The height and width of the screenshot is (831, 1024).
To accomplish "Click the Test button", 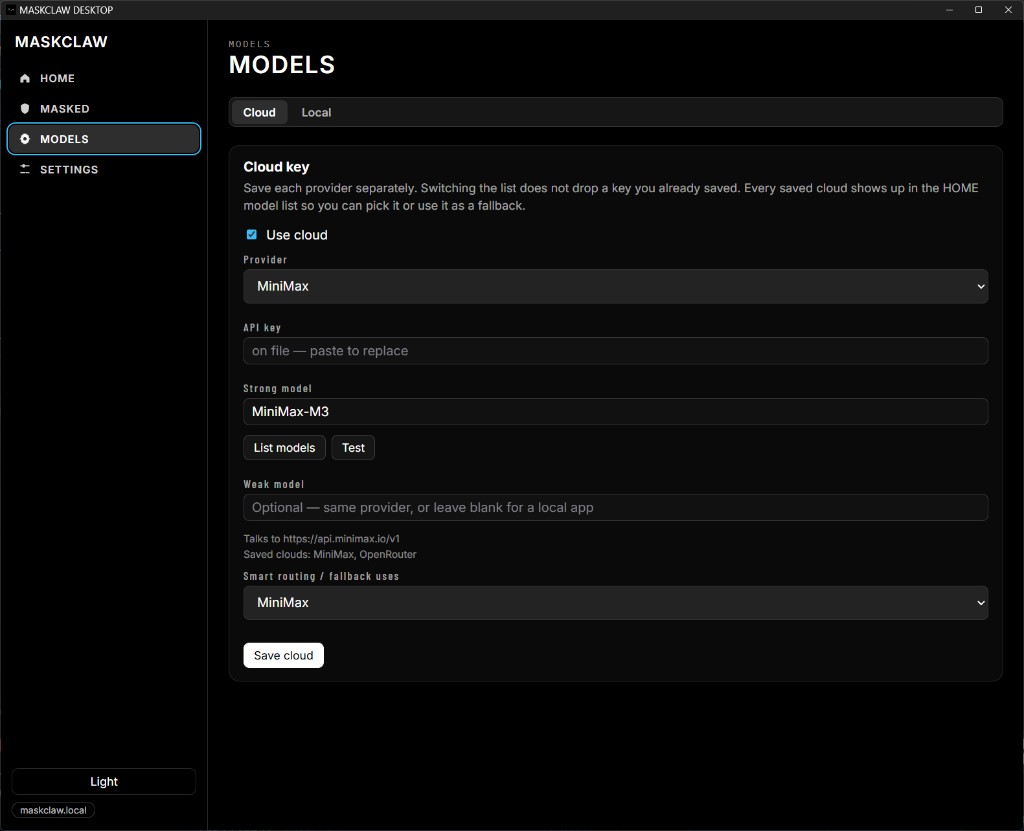I will point(353,448).
